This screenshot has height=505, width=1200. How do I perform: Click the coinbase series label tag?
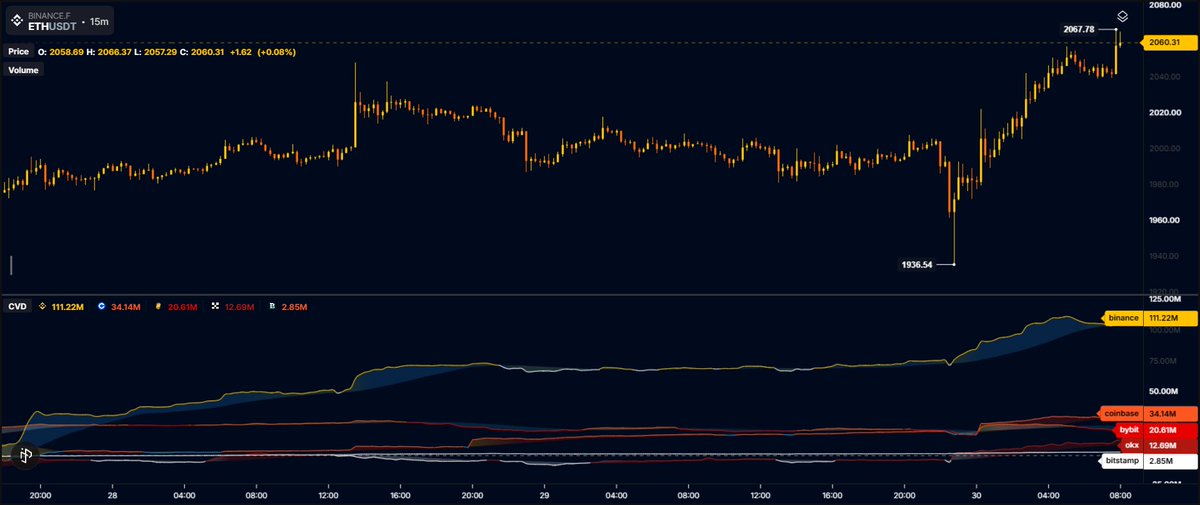coord(1120,413)
